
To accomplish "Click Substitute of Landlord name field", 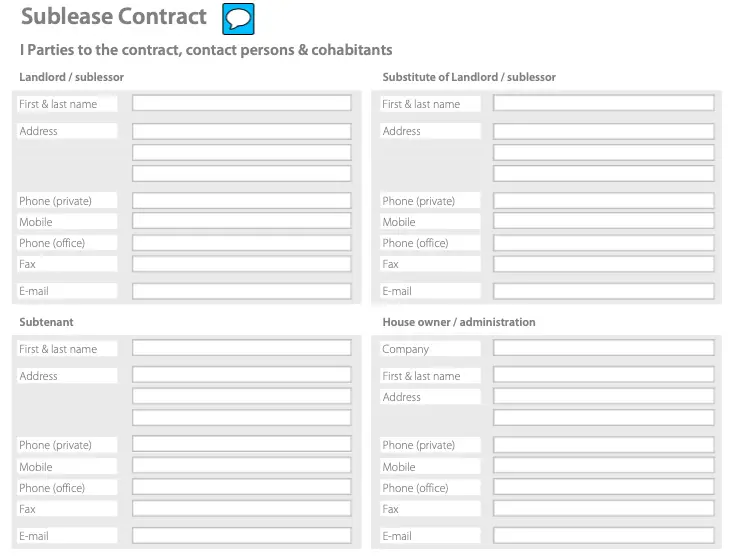I will 604,103.
